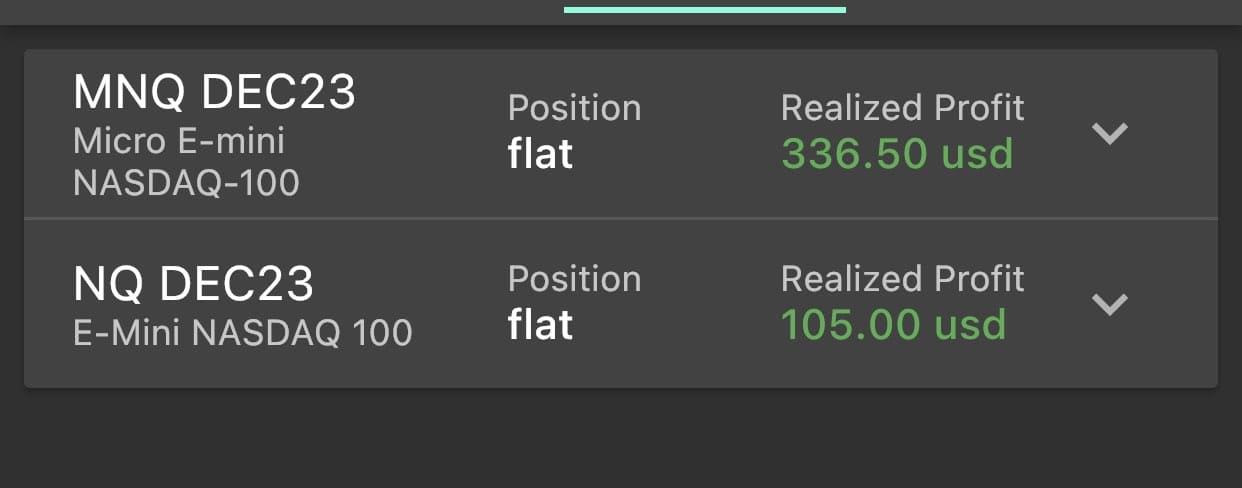Expand the NQ DEC23 row chevron
The height and width of the screenshot is (488, 1242).
[x=1110, y=304]
